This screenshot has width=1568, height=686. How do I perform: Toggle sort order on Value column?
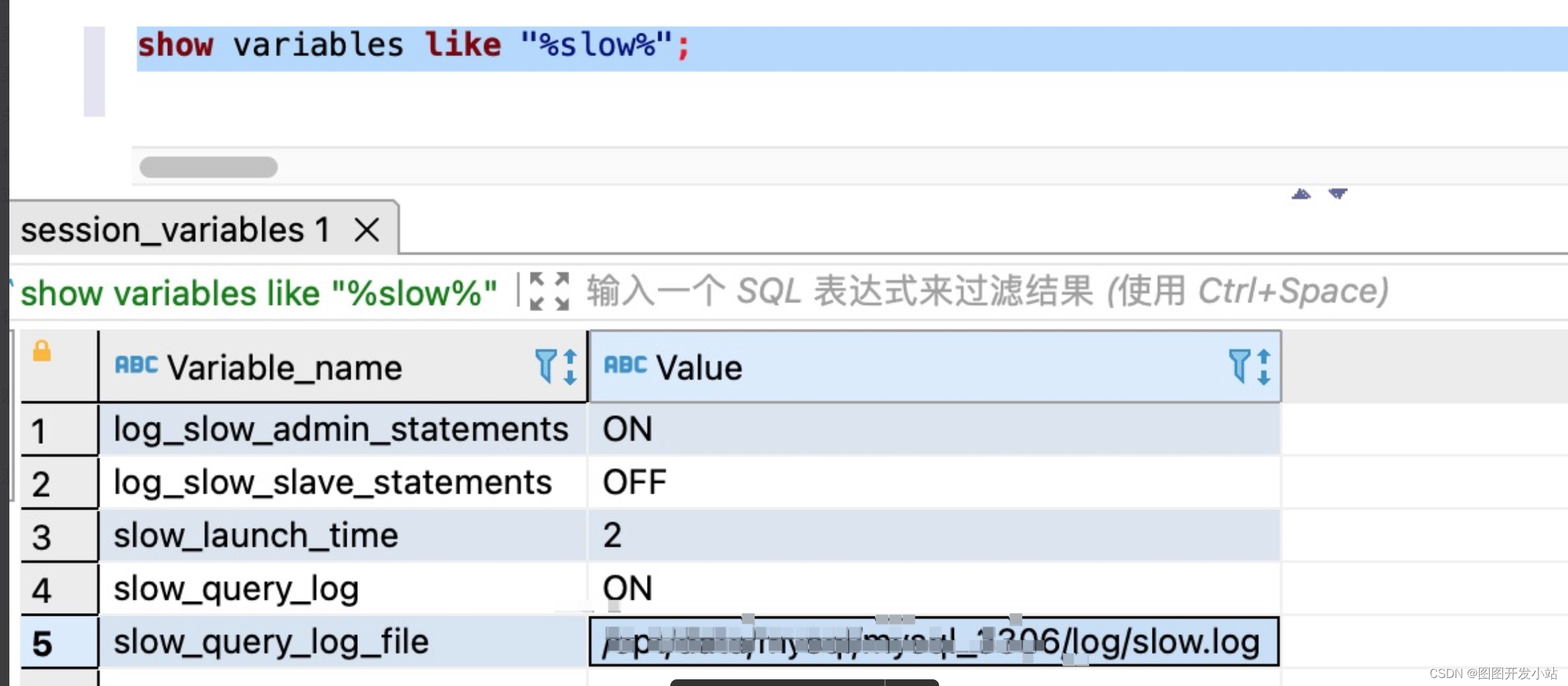pyautogui.click(x=1263, y=366)
